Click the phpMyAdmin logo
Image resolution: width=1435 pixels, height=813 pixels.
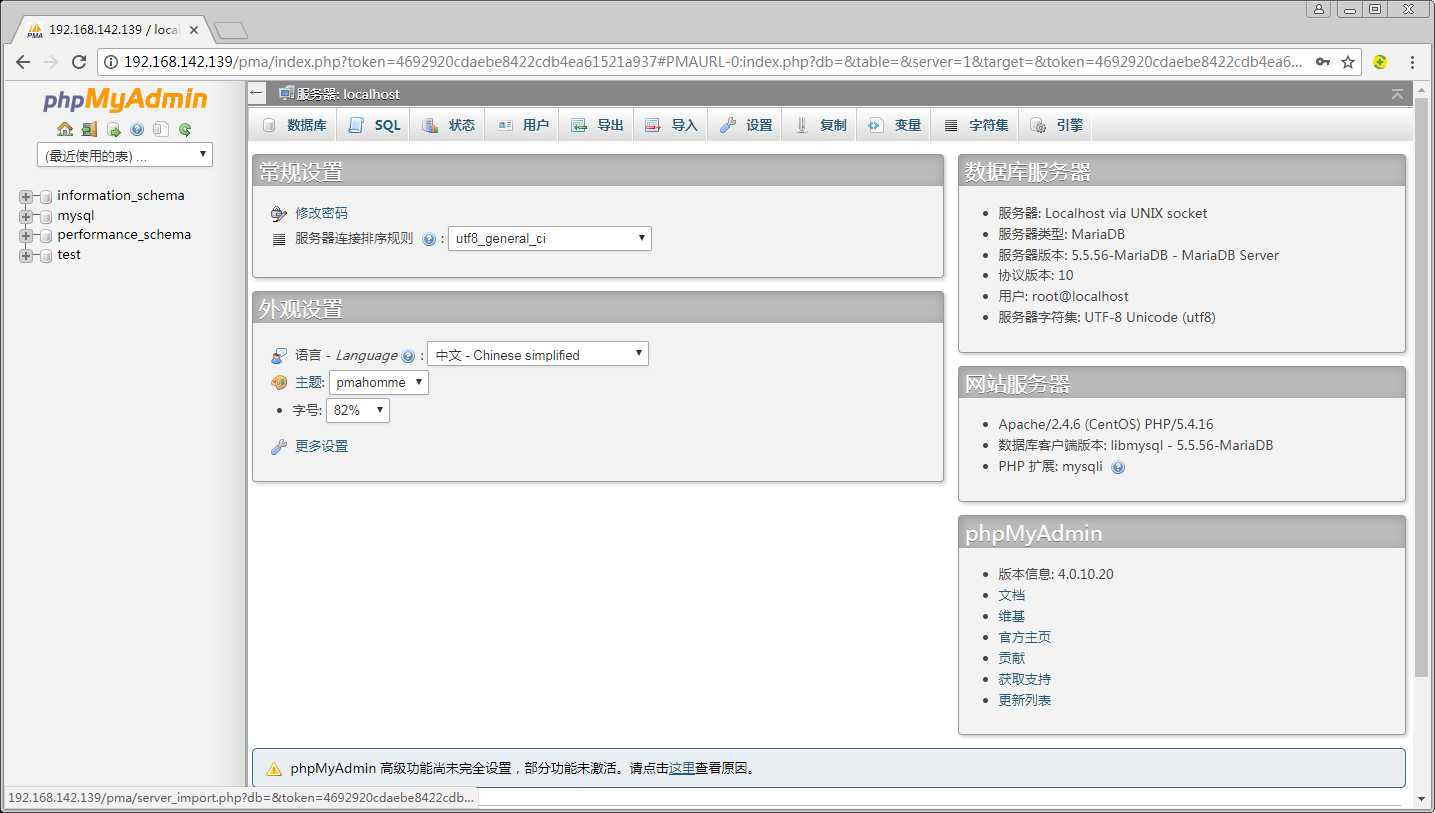(125, 100)
